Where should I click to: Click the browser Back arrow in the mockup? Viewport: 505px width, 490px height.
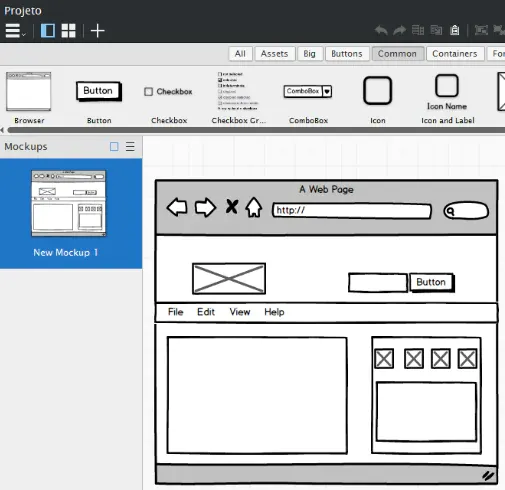tap(177, 207)
